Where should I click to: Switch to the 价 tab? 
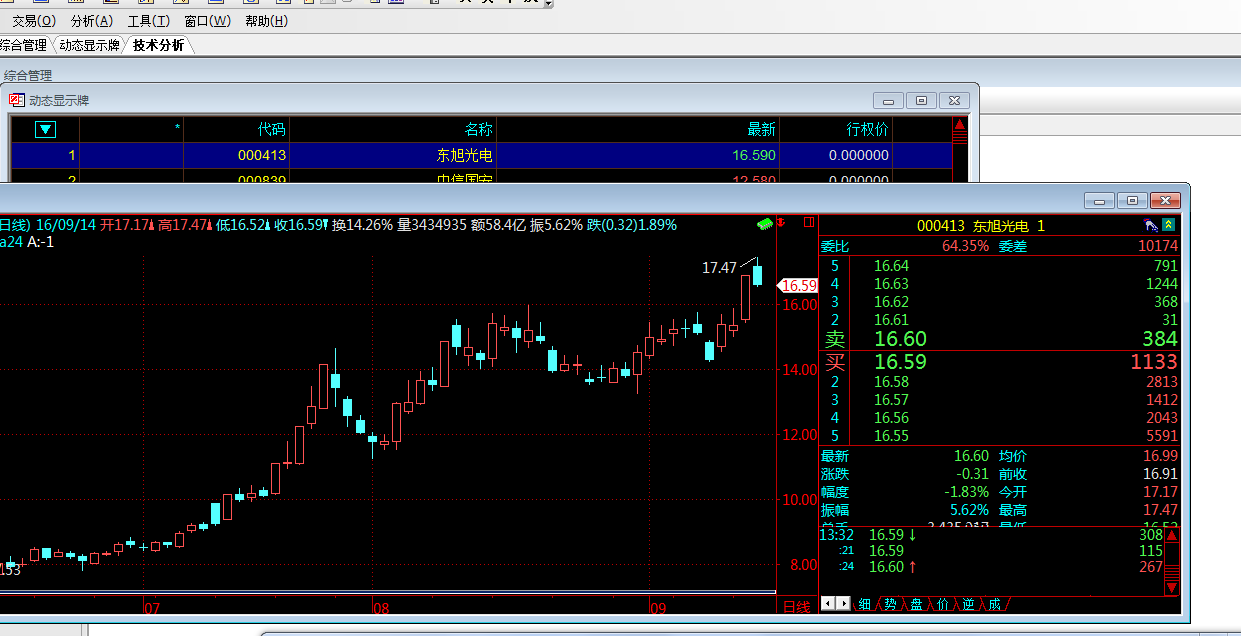(x=942, y=603)
